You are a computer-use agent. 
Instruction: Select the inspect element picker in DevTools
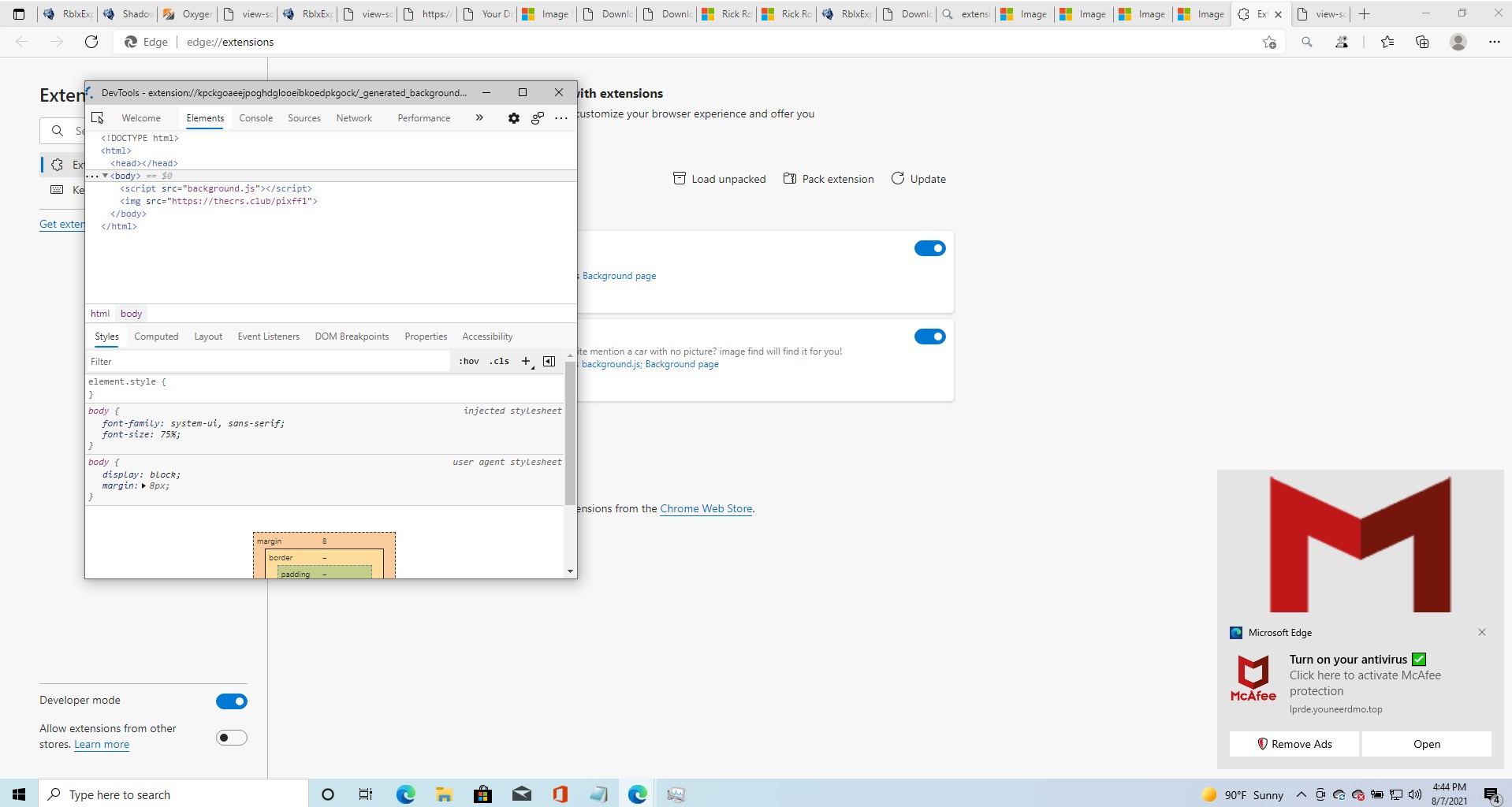97,117
